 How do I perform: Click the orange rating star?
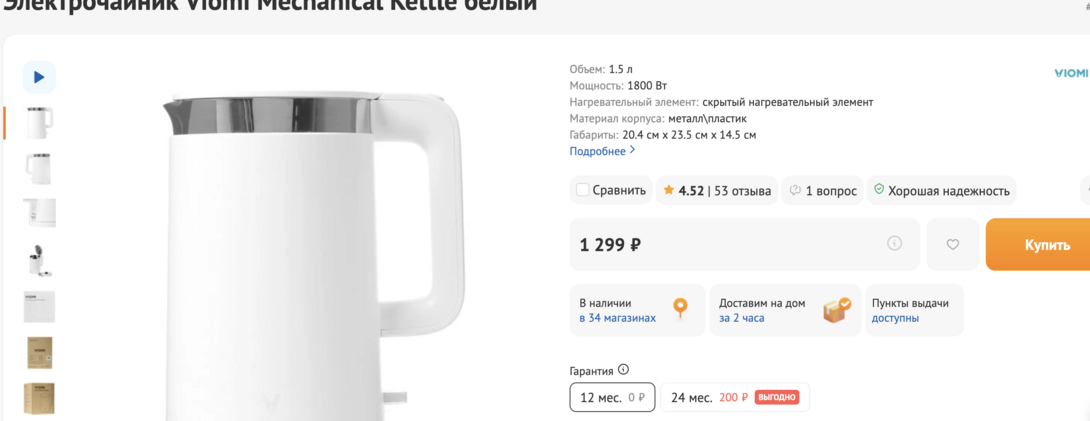pyautogui.click(x=669, y=191)
